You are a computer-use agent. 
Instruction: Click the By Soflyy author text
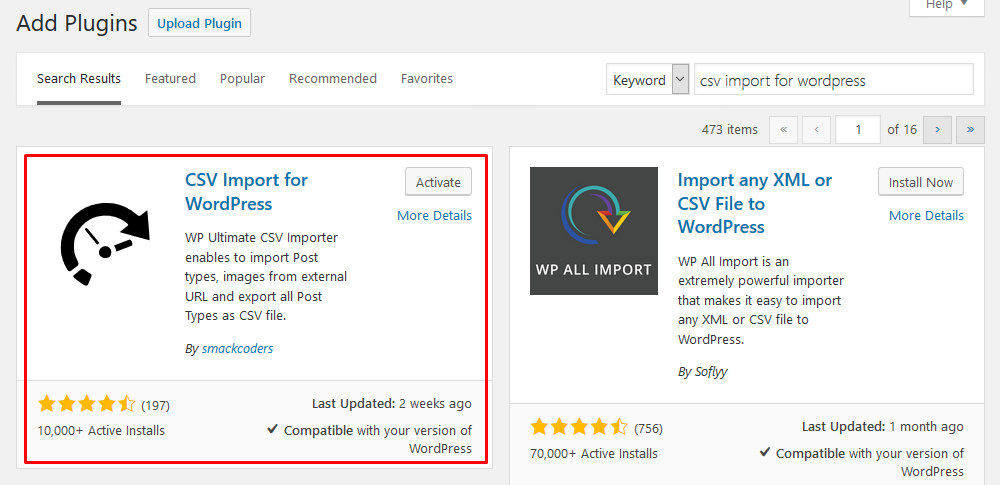click(x=703, y=371)
